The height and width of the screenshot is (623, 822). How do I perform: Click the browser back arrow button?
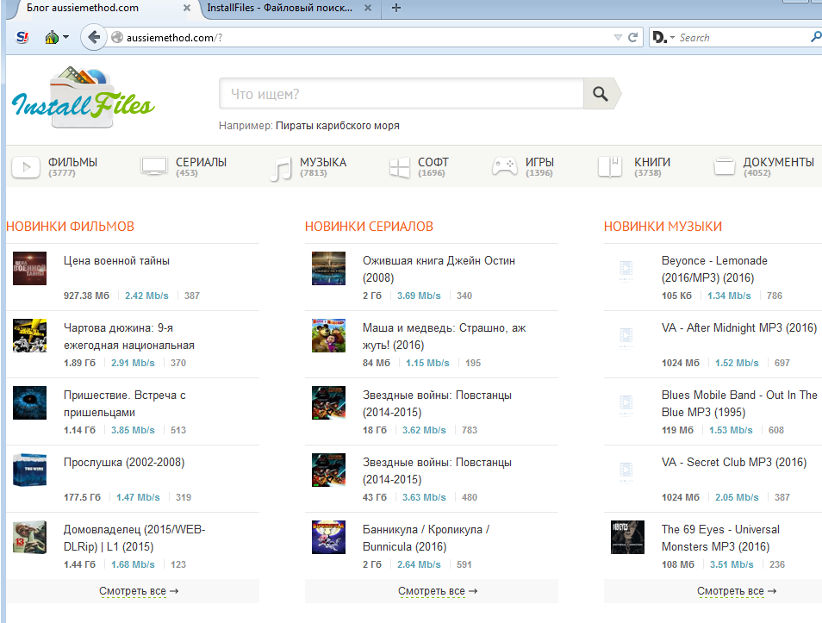(95, 38)
